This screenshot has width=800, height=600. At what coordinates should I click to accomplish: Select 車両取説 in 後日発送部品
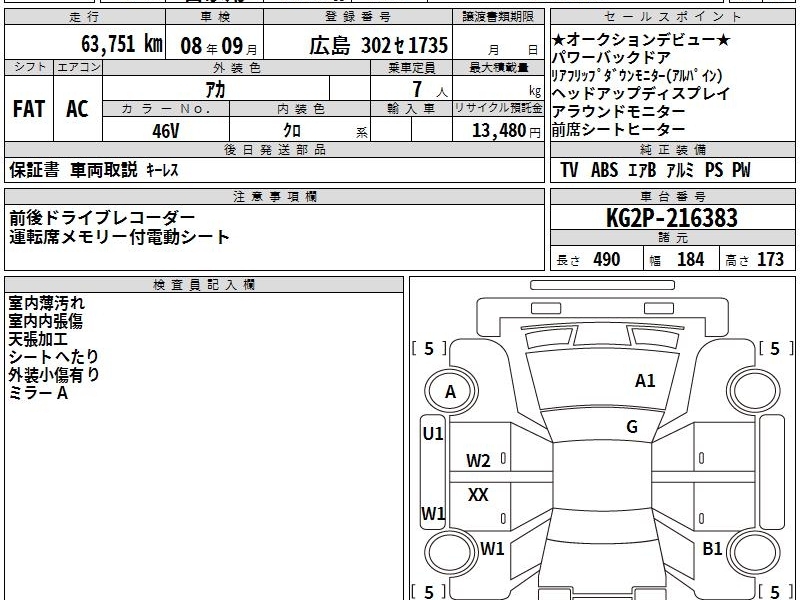tap(104, 169)
